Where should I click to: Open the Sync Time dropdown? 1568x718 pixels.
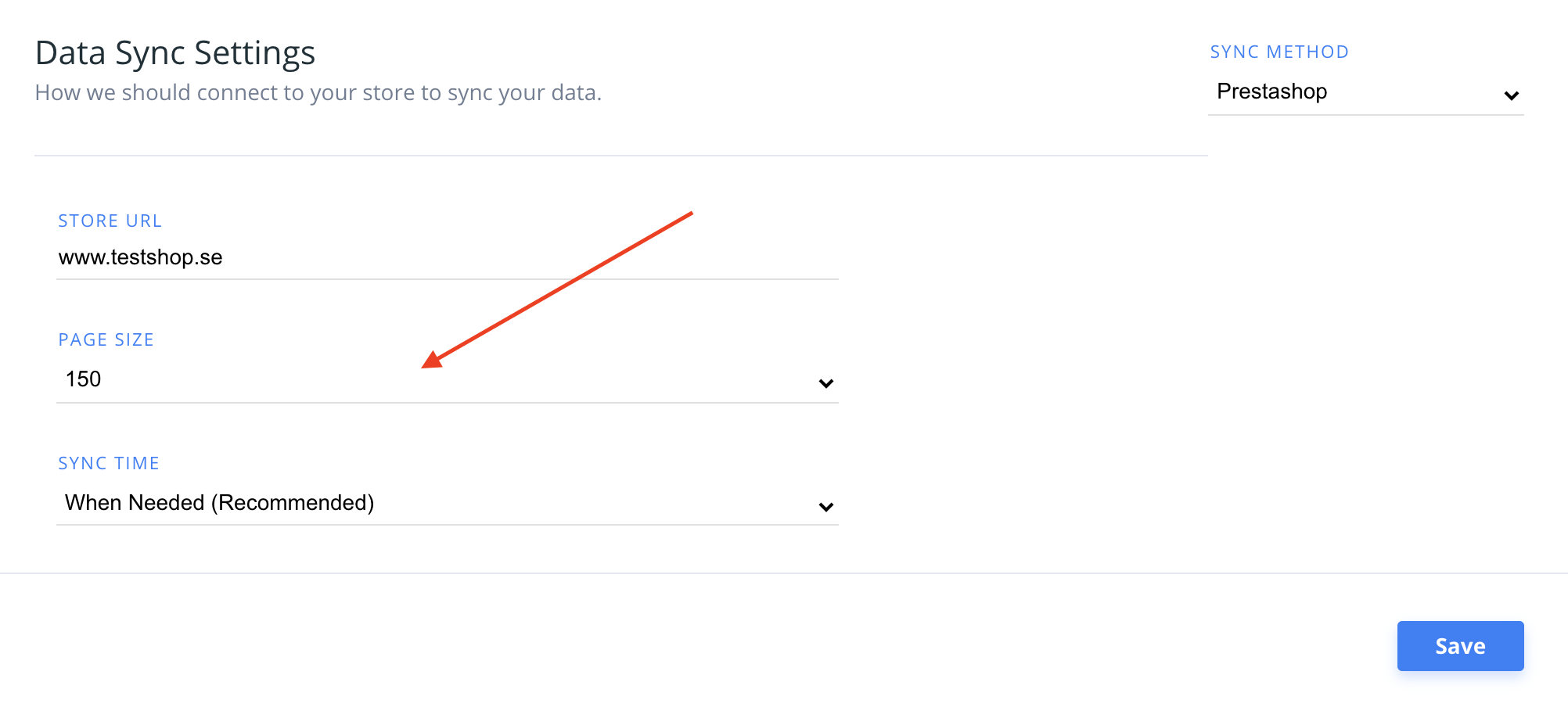coord(446,503)
